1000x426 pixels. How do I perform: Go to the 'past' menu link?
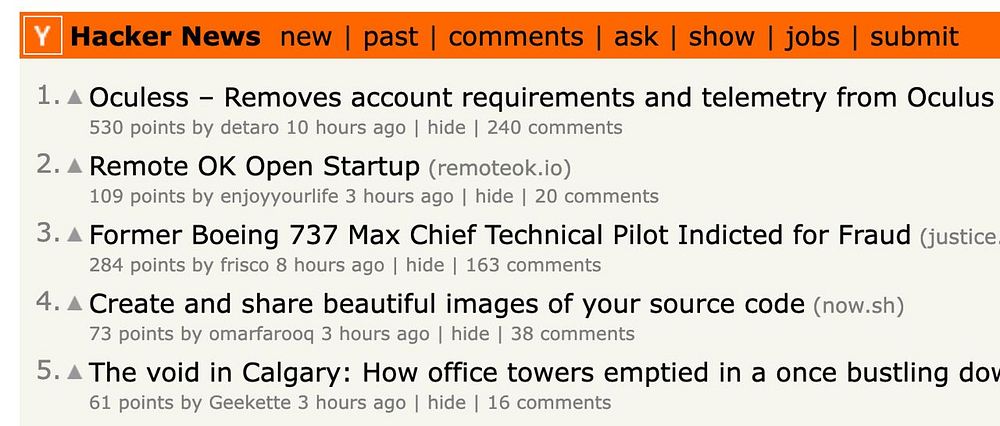[x=390, y=37]
